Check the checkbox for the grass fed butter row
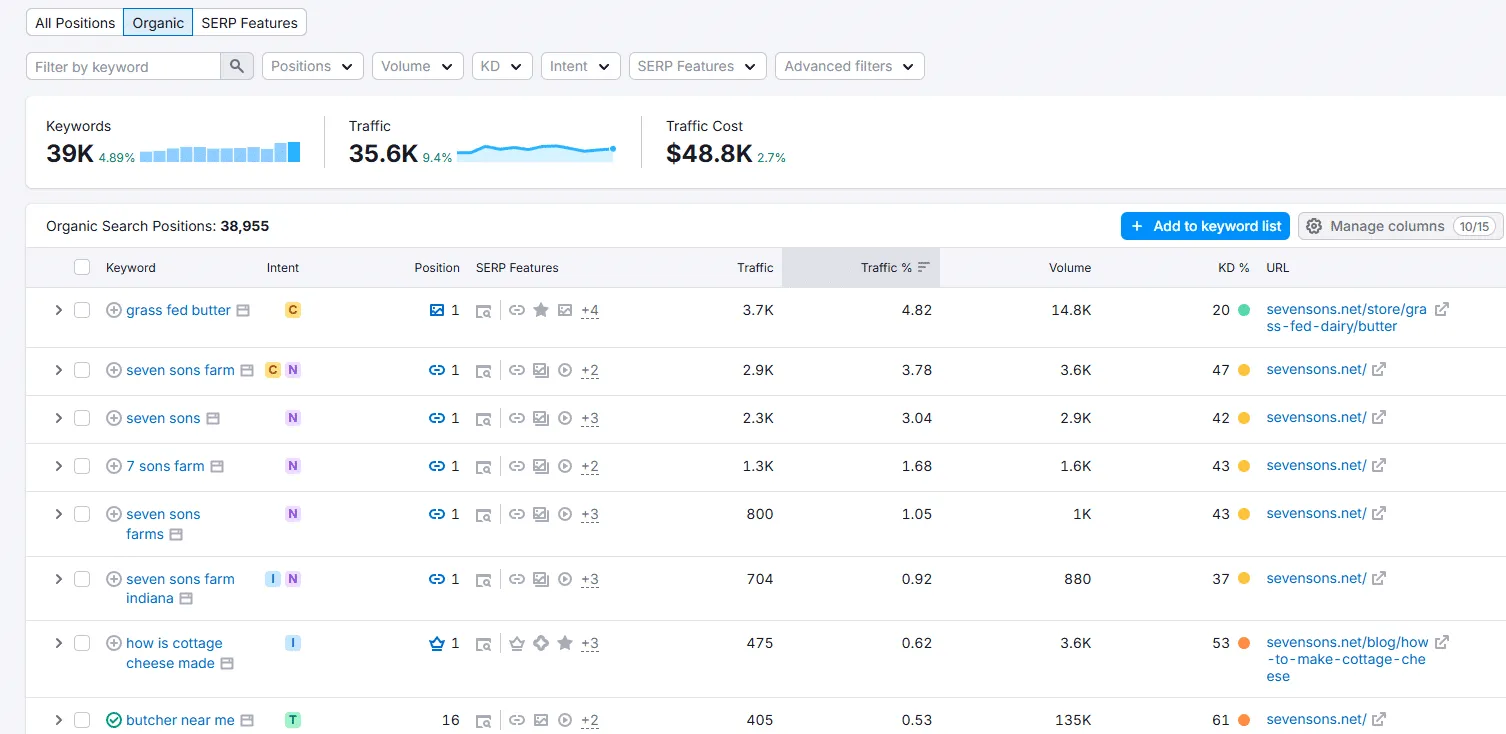The height and width of the screenshot is (734, 1506). coord(82,310)
